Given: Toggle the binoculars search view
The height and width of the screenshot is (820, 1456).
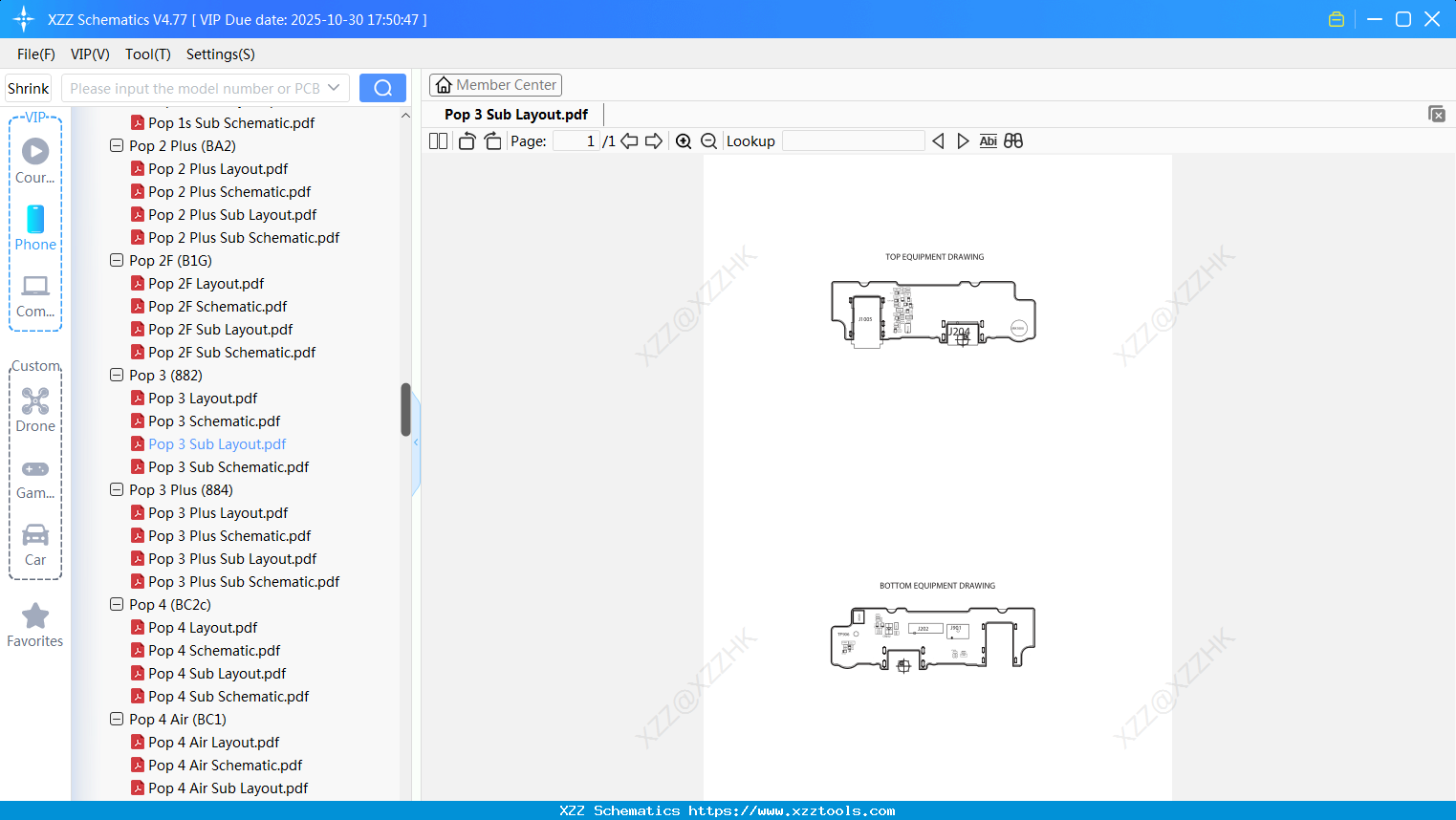Looking at the screenshot, I should 1012,140.
